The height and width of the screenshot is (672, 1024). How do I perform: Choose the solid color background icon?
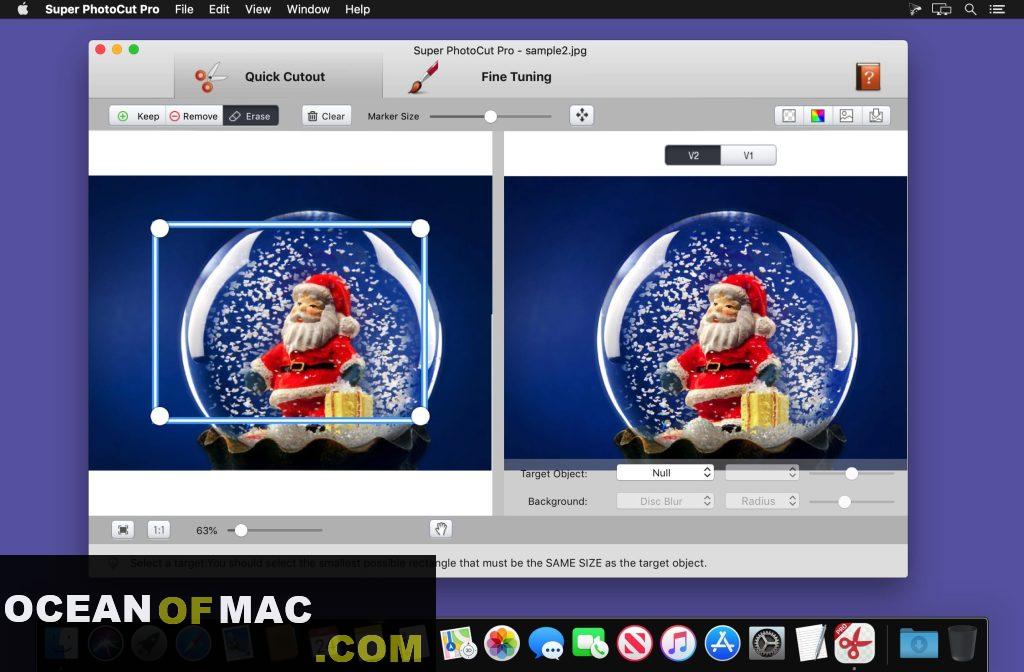coord(818,116)
